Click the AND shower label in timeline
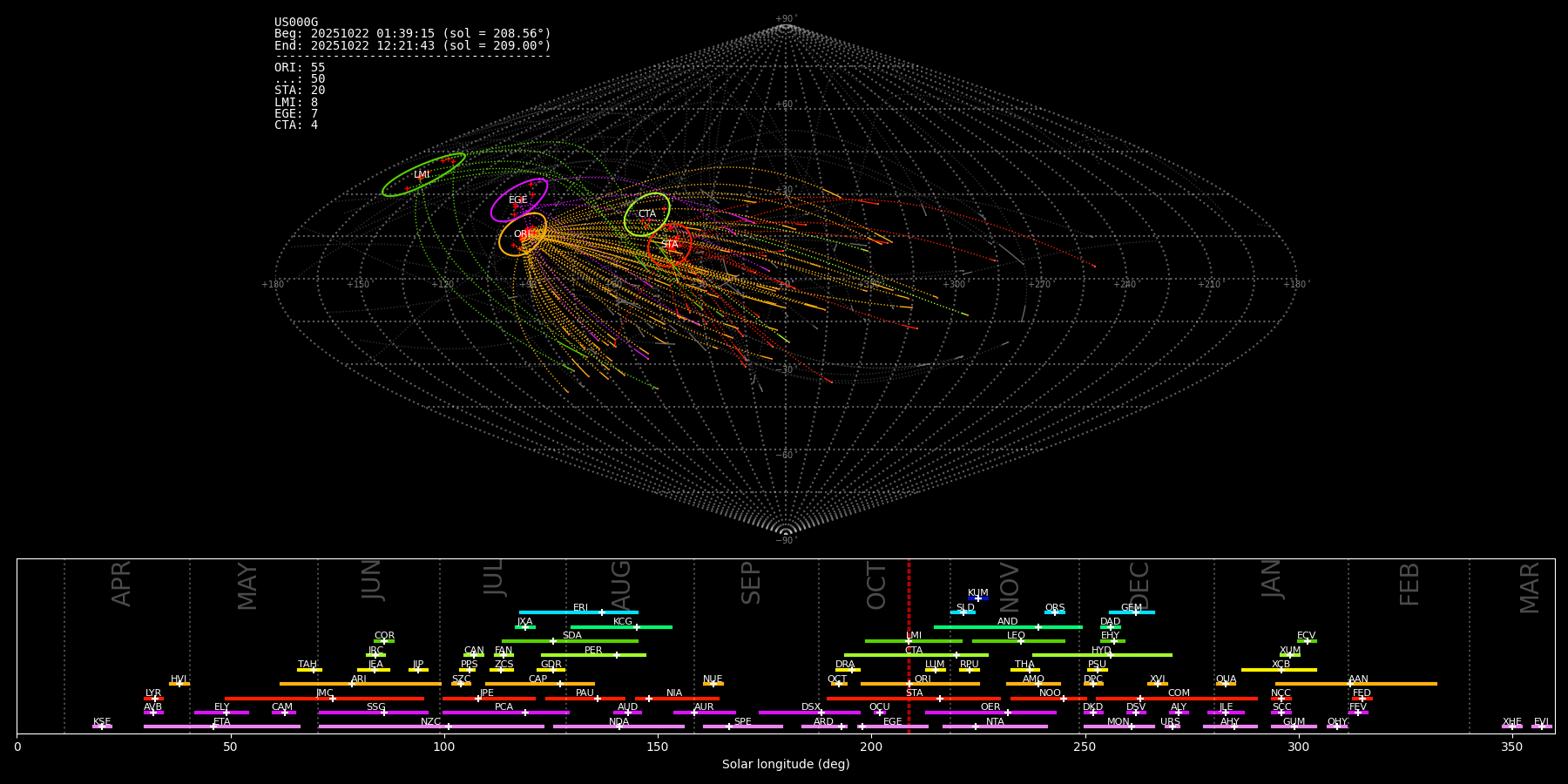The width and height of the screenshot is (1568, 784). pos(1008,622)
